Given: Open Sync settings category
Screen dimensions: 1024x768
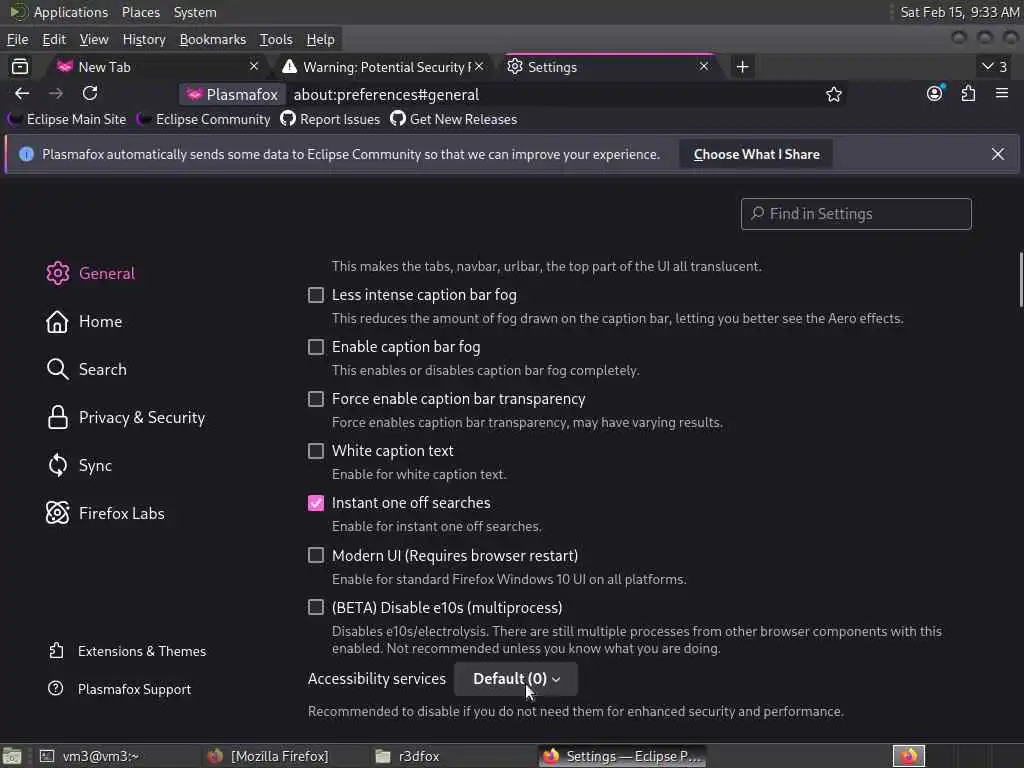Looking at the screenshot, I should click(x=79, y=466).
